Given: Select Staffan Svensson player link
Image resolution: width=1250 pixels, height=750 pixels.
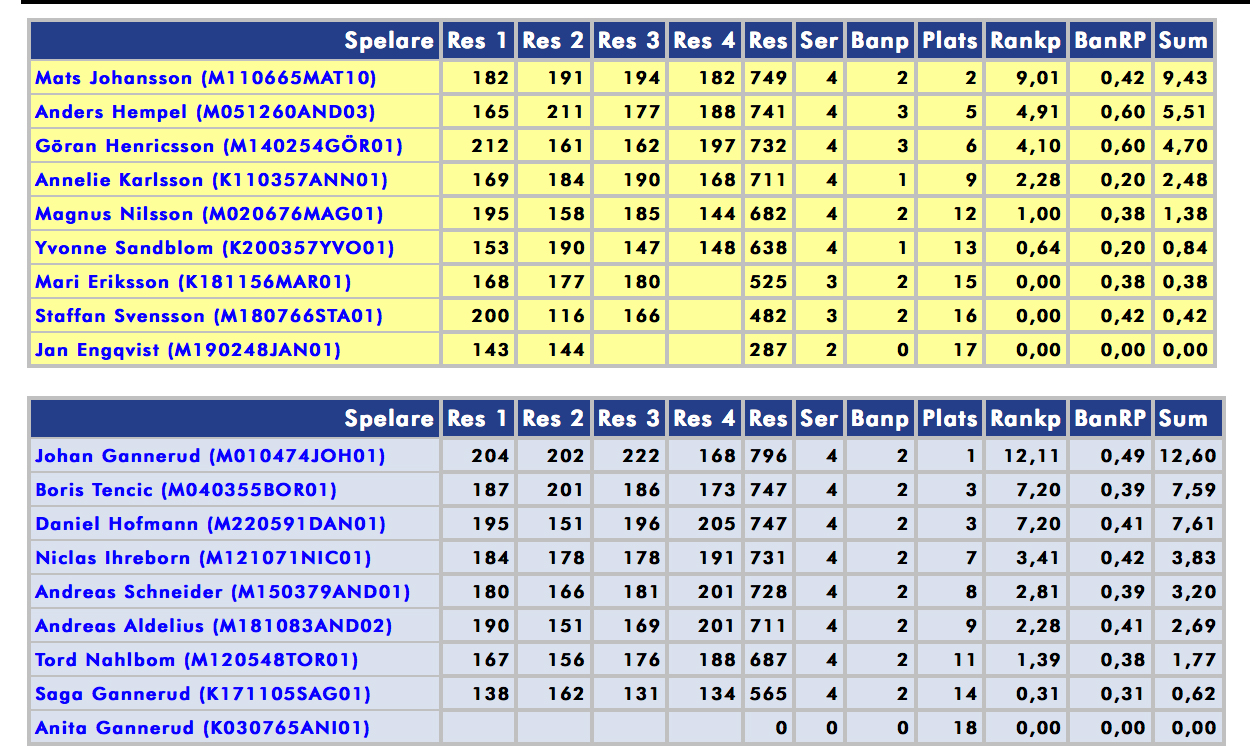Looking at the screenshot, I should pos(208,316).
